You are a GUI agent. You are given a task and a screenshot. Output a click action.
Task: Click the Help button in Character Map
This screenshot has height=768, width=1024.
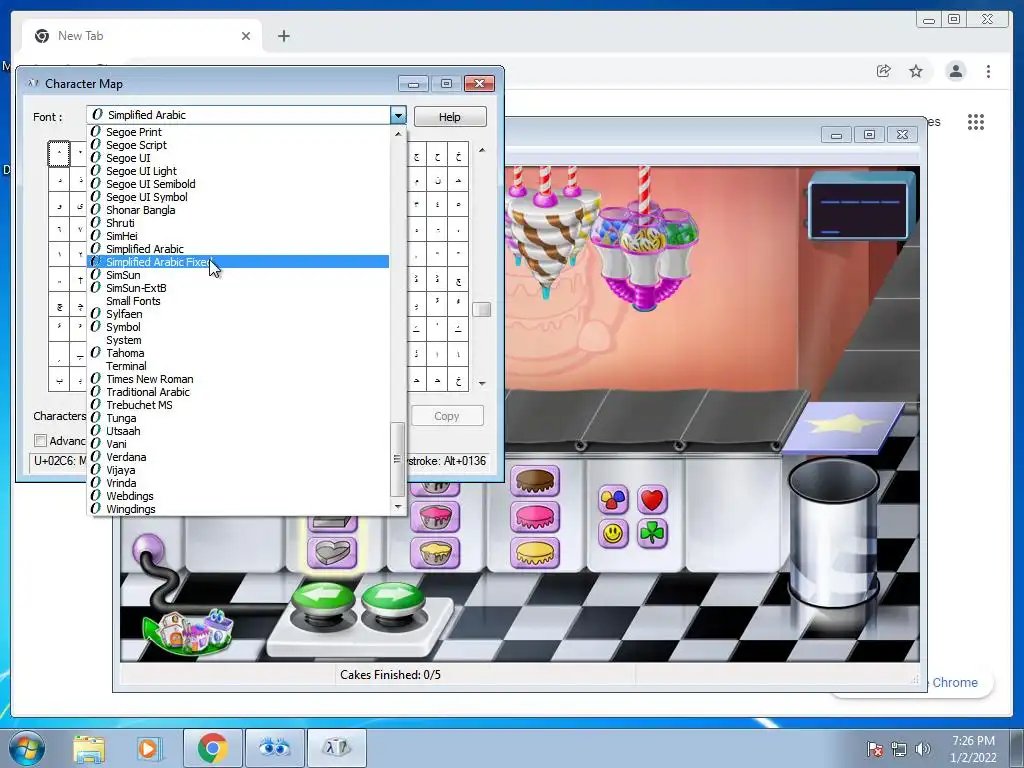(449, 117)
